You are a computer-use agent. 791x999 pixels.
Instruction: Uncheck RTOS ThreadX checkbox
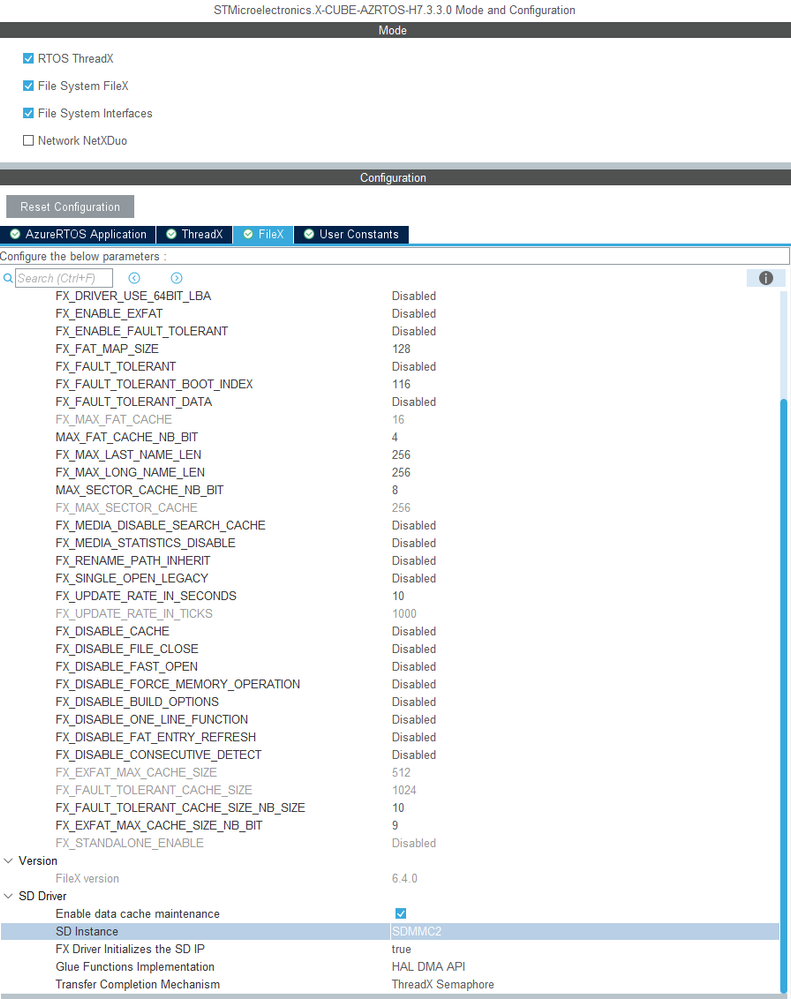click(28, 59)
